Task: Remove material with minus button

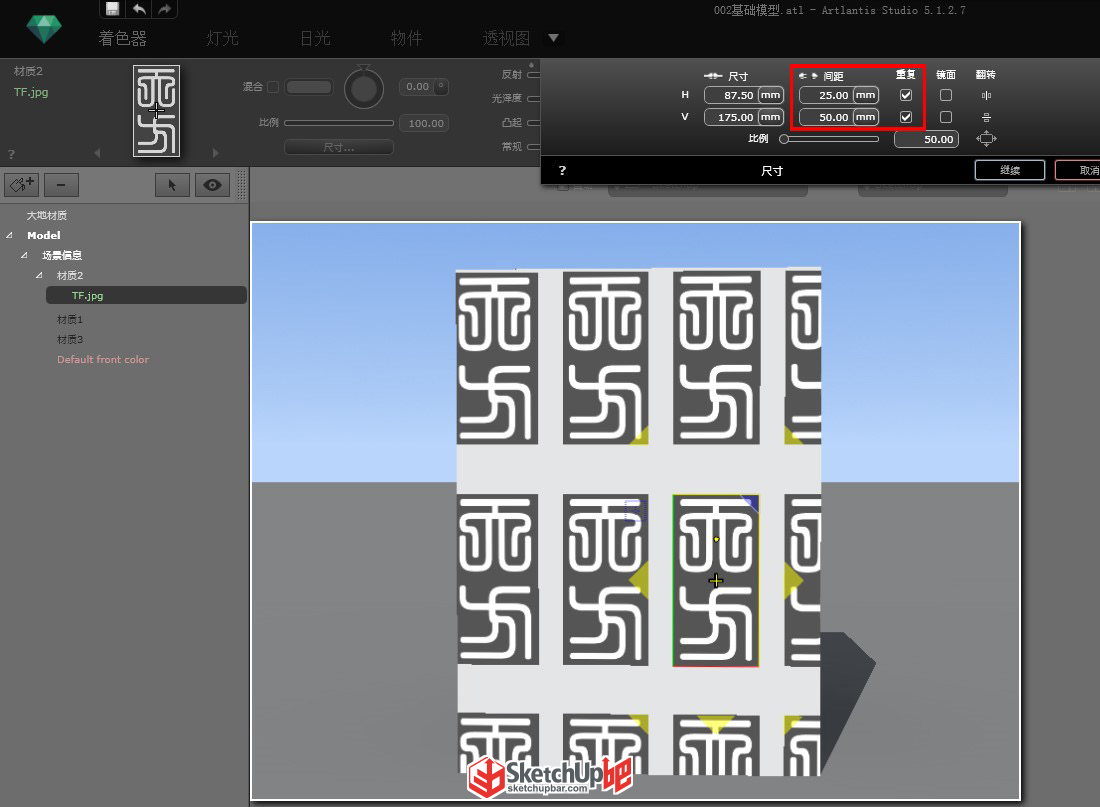Action: pyautogui.click(x=61, y=185)
